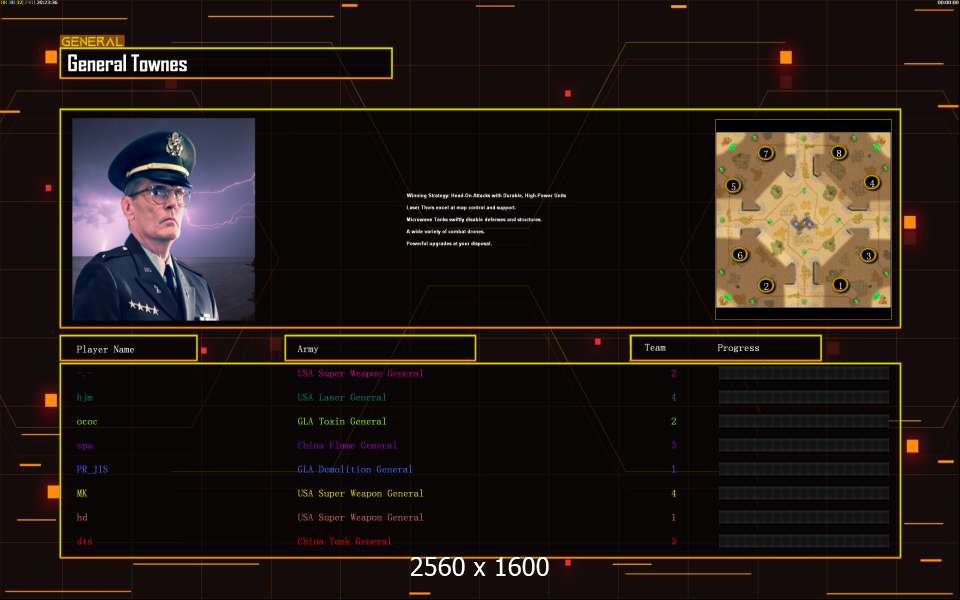Click USA Laser General army for hjm

point(342,397)
